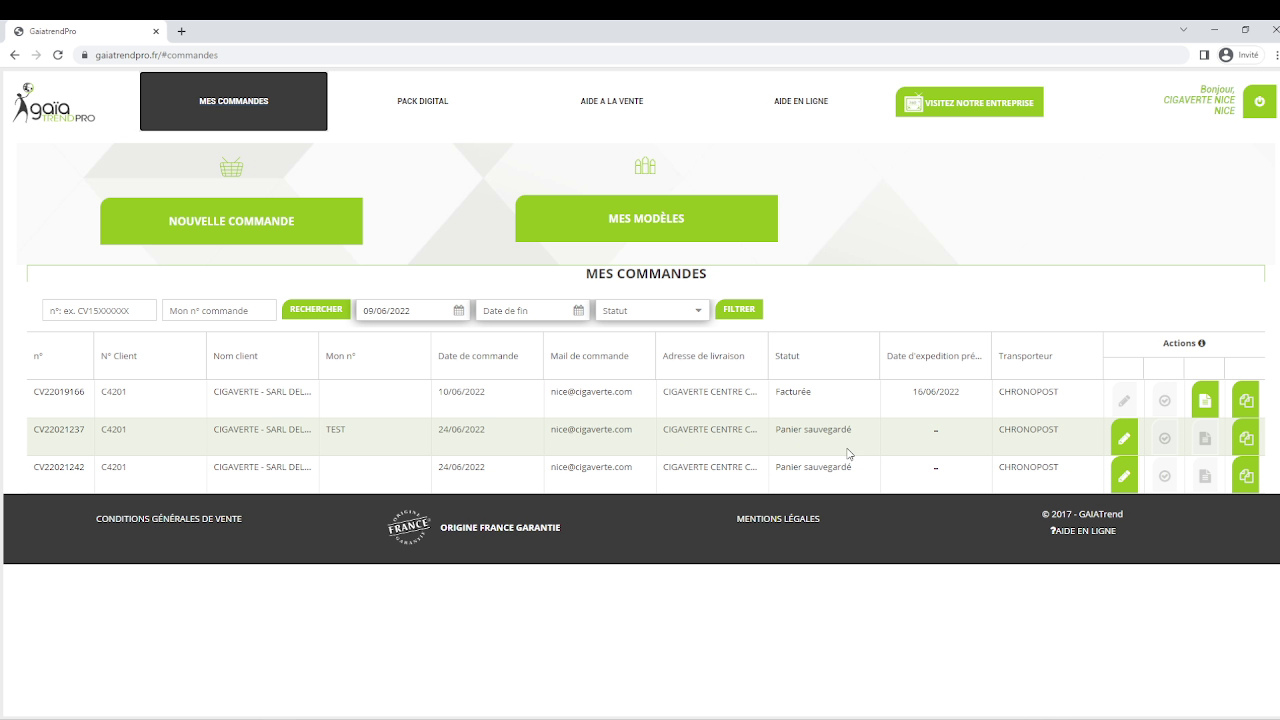
Task: Open Conditions Générales de Vente link
Action: pyautogui.click(x=169, y=519)
